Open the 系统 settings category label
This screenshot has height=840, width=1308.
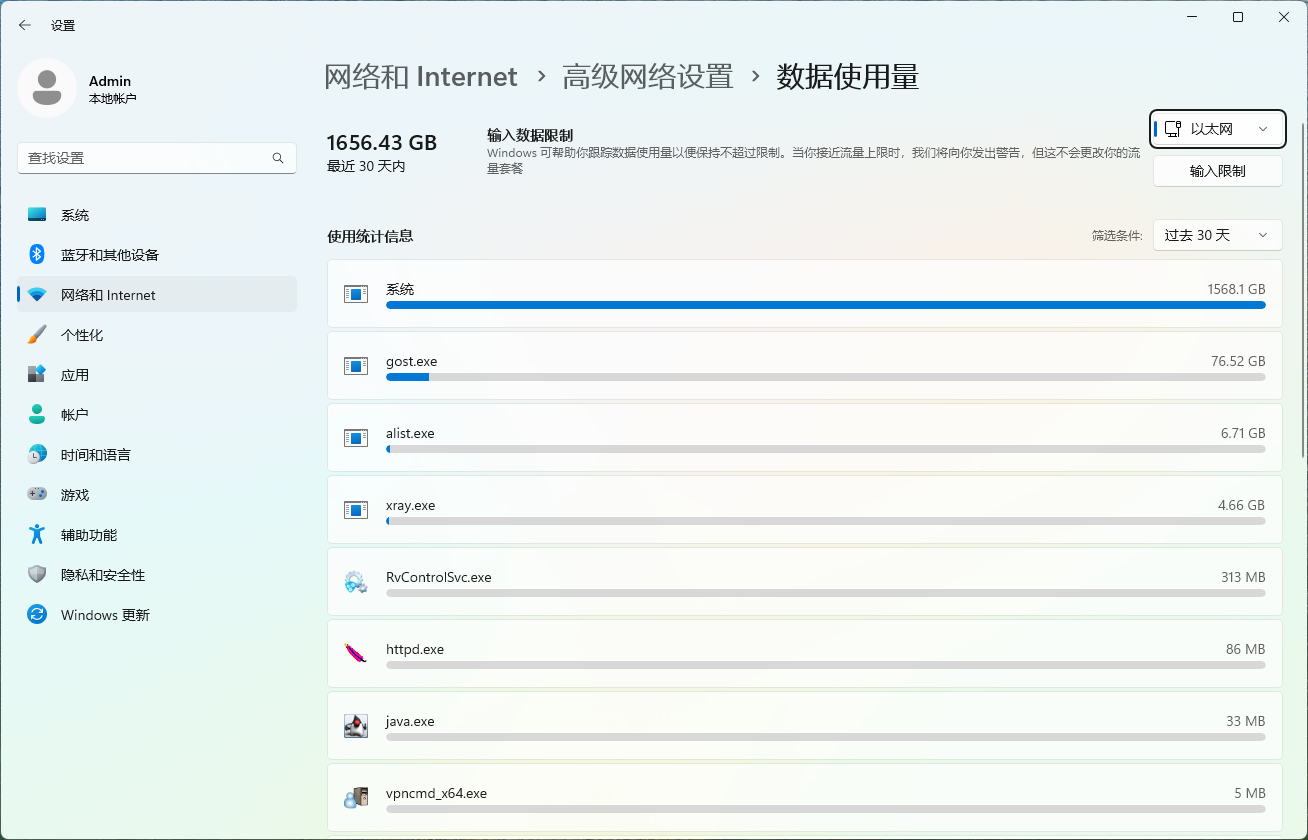click(75, 215)
